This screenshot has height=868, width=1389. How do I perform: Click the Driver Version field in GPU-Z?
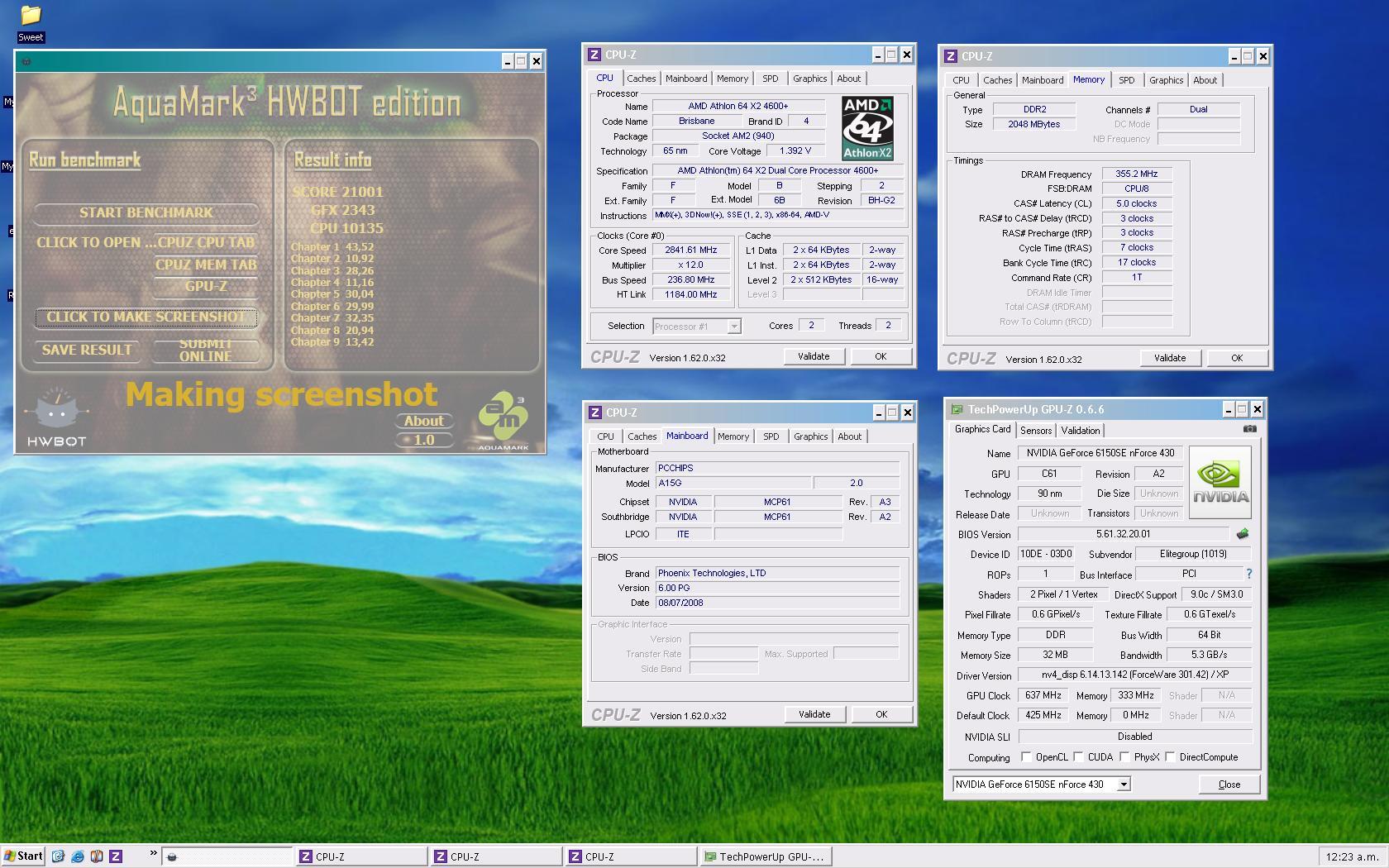(1134, 675)
